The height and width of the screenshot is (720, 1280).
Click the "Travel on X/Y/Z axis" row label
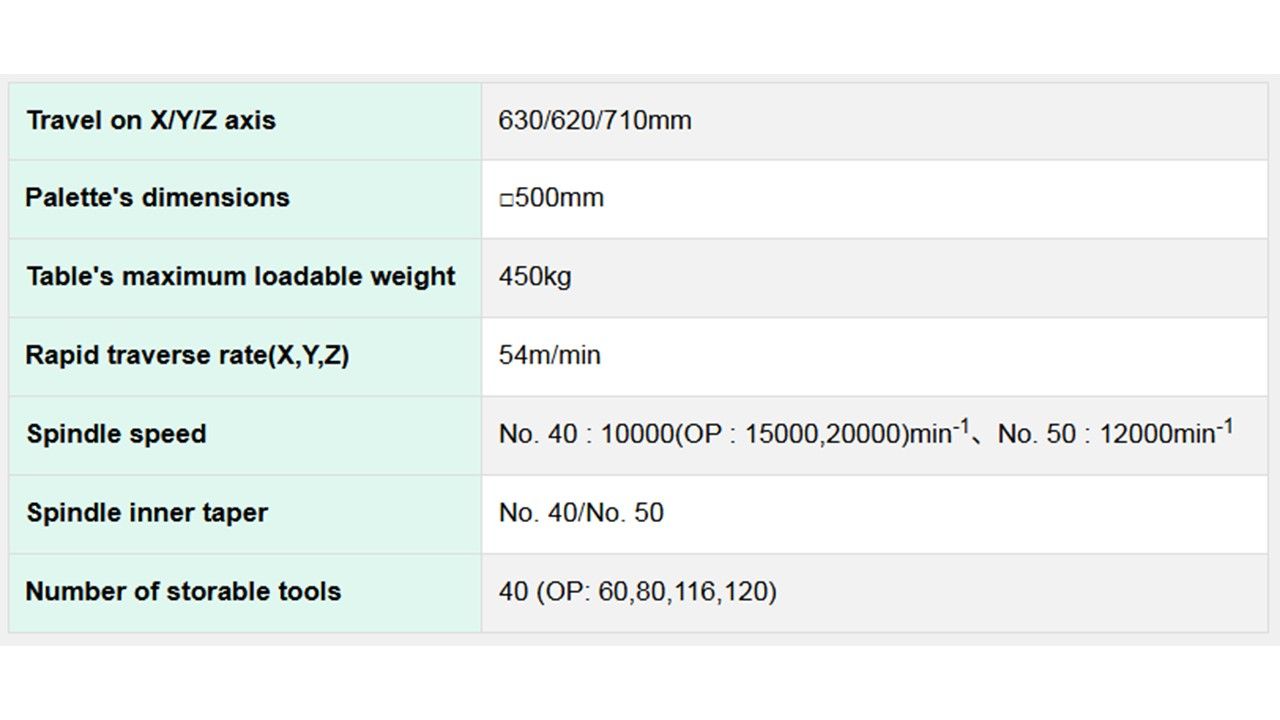(x=151, y=121)
